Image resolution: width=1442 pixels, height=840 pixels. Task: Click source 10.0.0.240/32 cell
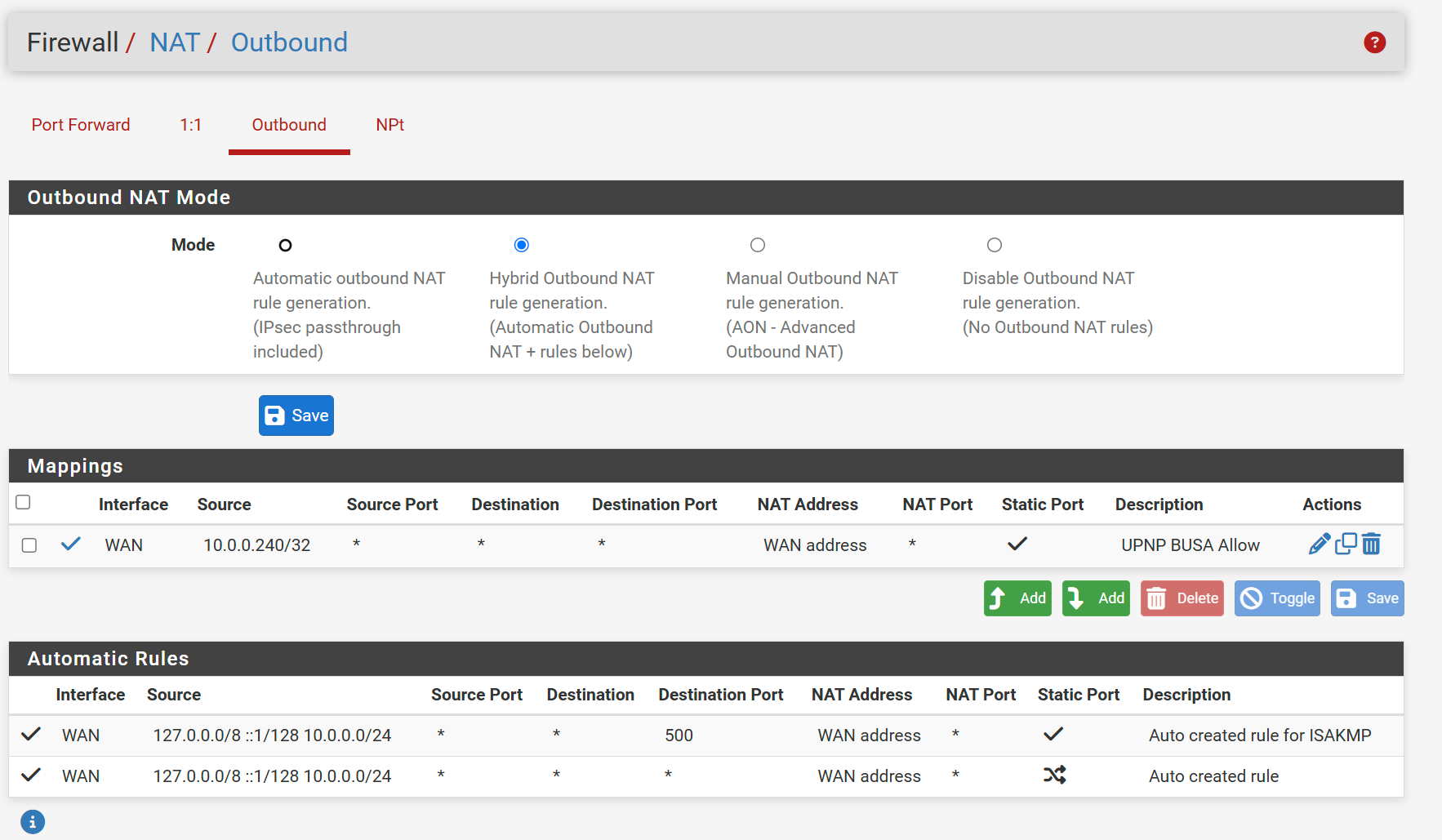[256, 545]
